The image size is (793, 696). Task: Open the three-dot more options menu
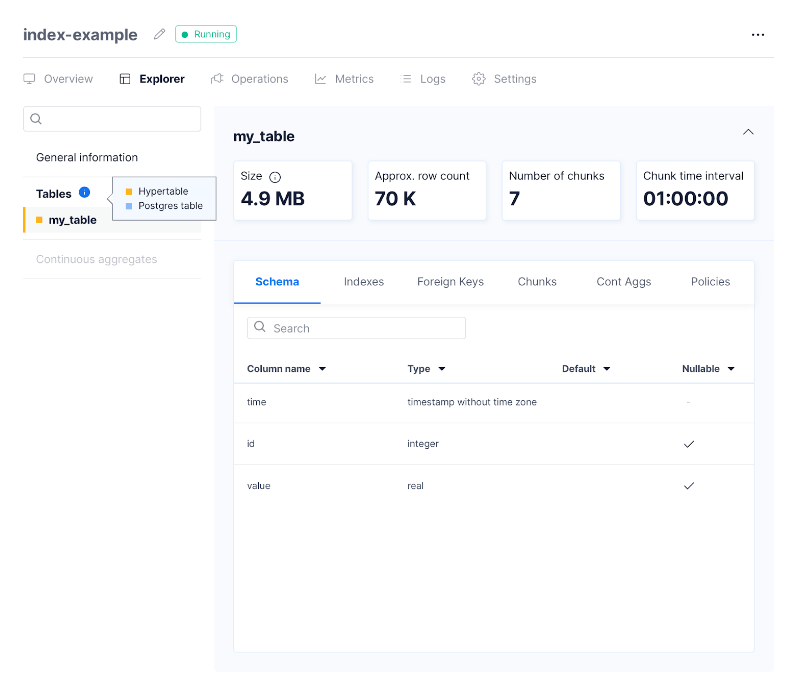click(758, 35)
